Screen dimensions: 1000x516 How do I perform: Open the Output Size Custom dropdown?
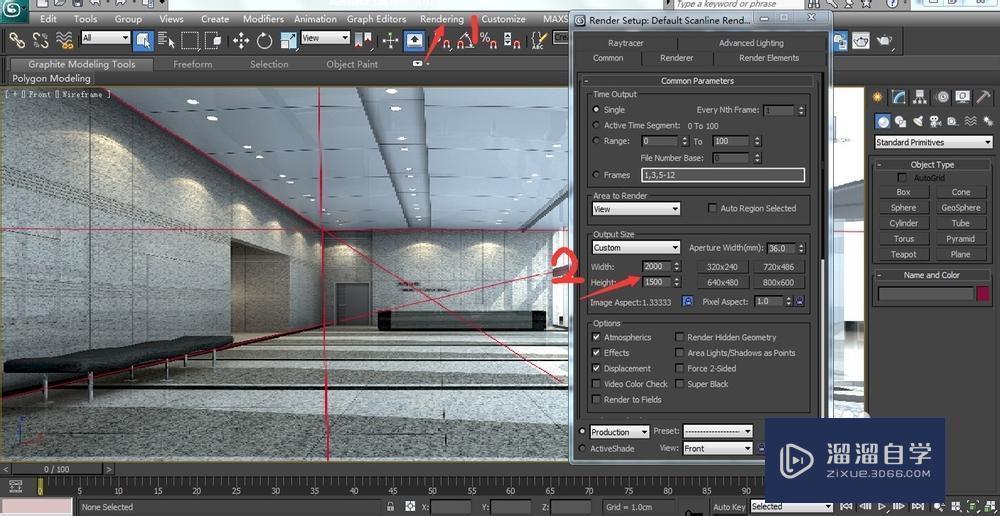pyautogui.click(x=636, y=247)
